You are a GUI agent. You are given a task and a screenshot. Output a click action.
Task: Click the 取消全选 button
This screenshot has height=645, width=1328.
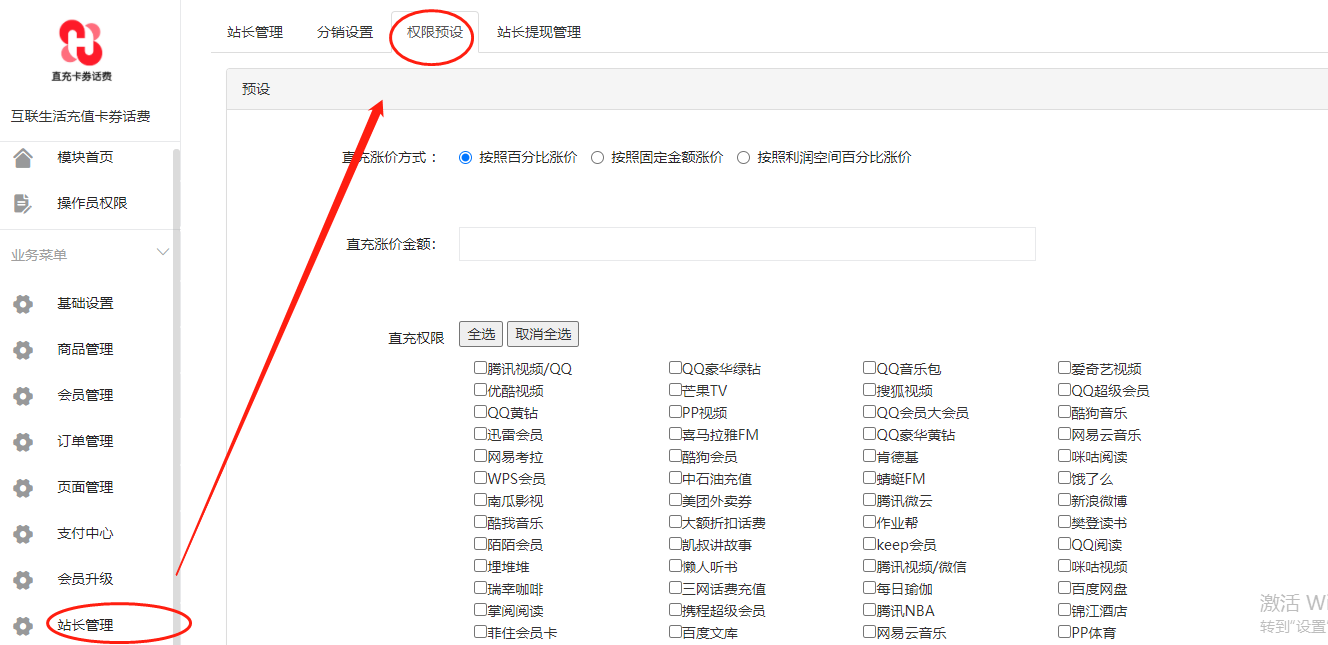[543, 334]
